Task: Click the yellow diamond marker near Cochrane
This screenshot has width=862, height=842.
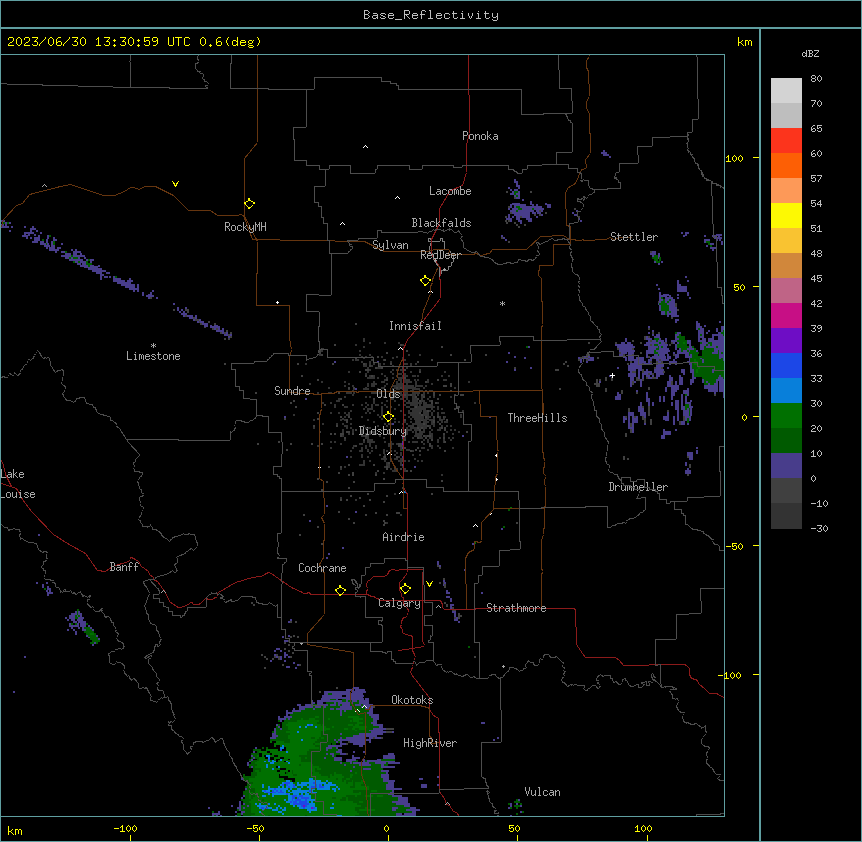Action: point(340,590)
